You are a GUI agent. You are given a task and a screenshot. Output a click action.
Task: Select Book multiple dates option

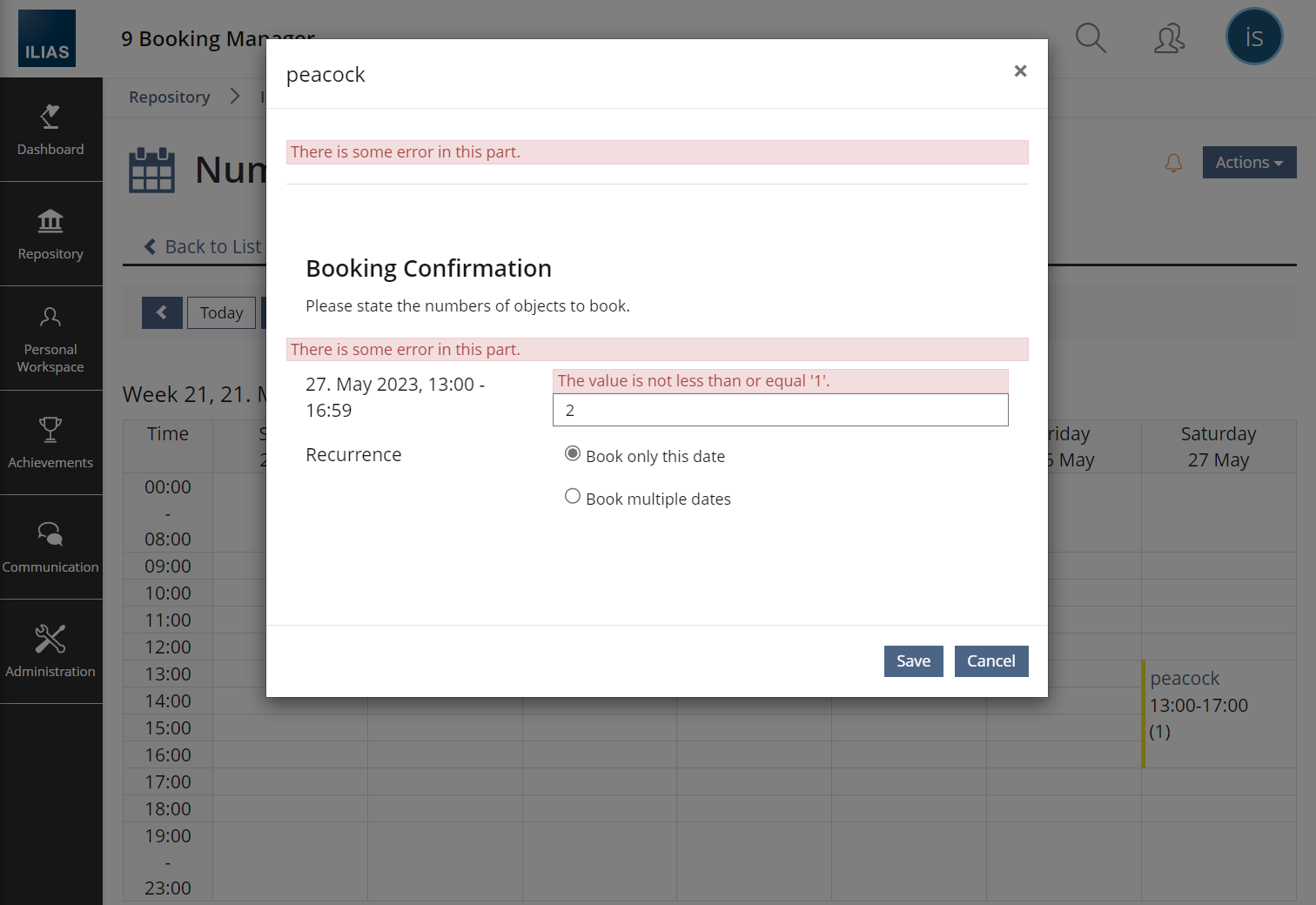[573, 497]
